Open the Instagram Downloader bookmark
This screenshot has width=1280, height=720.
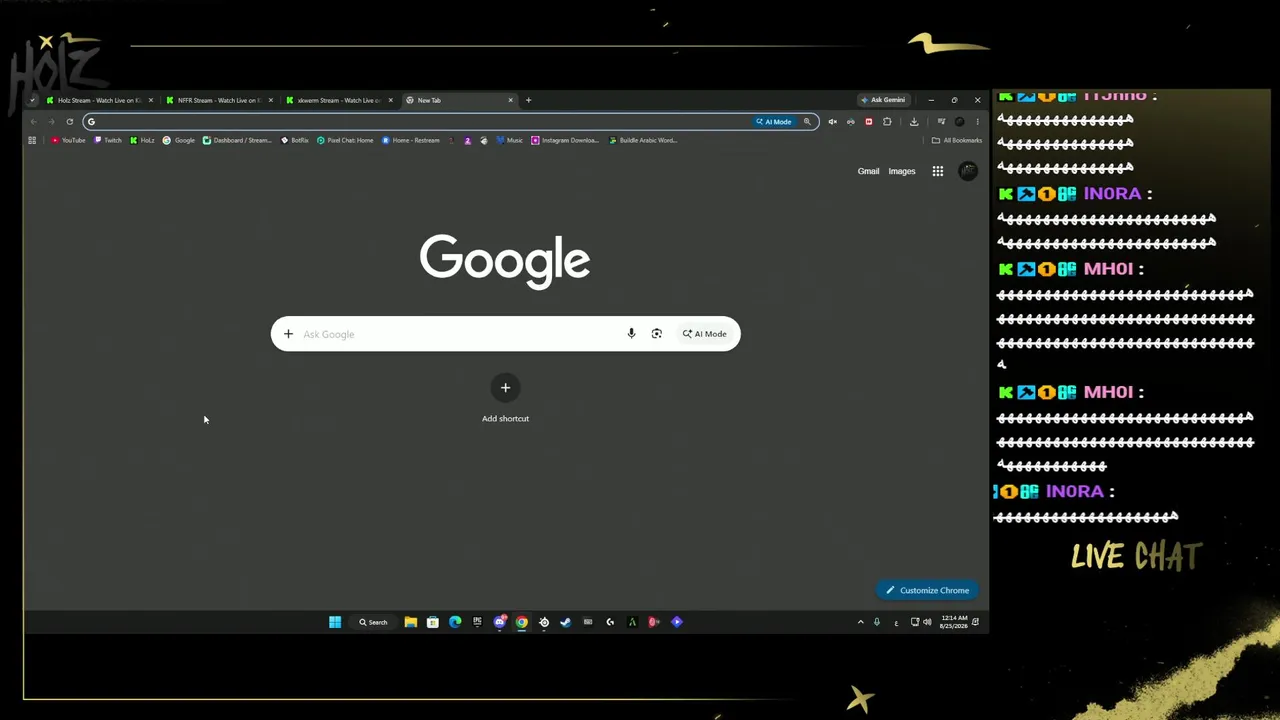[565, 140]
